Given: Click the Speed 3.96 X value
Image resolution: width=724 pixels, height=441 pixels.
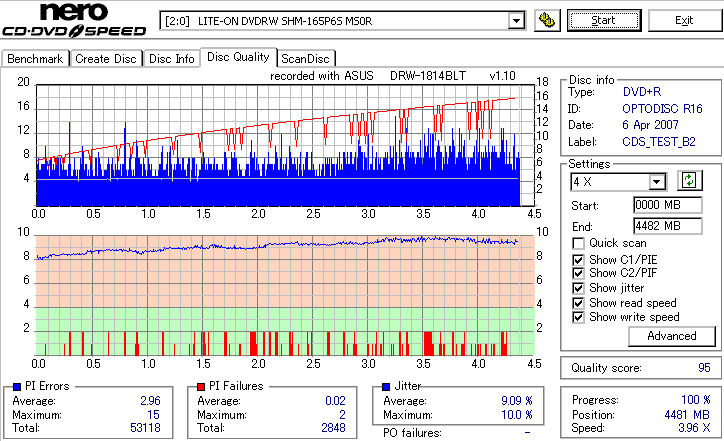Looking at the screenshot, I should (x=694, y=428).
